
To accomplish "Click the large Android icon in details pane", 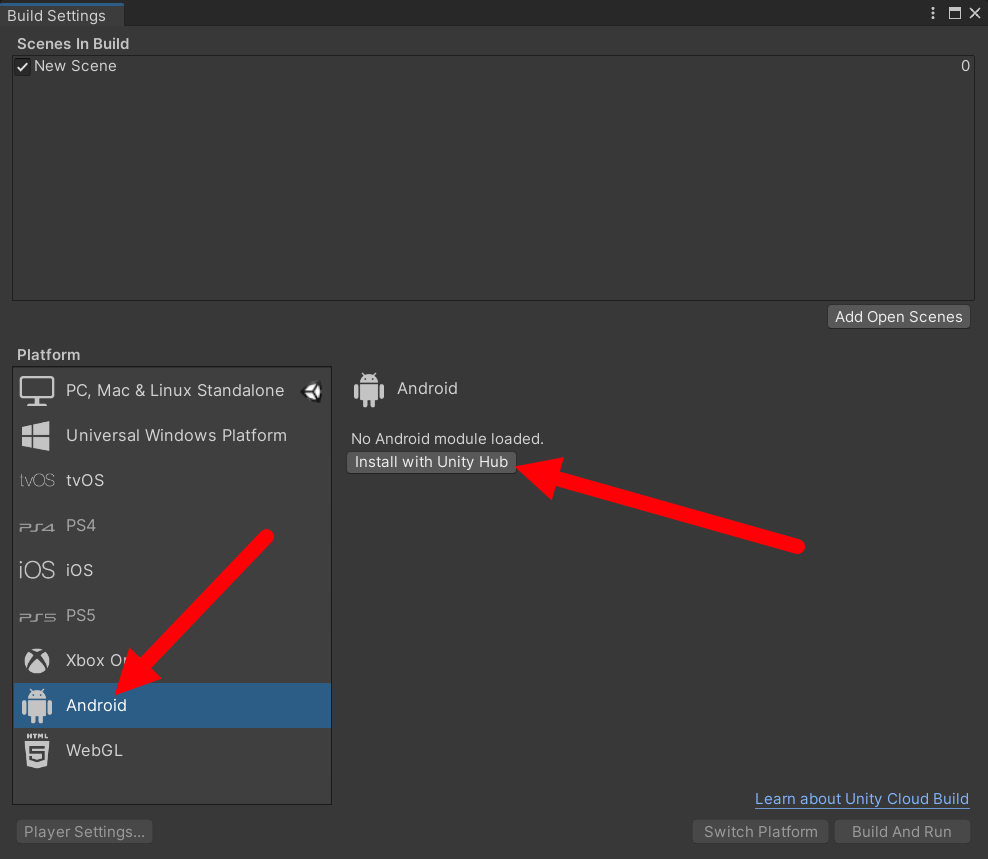I will (x=369, y=389).
